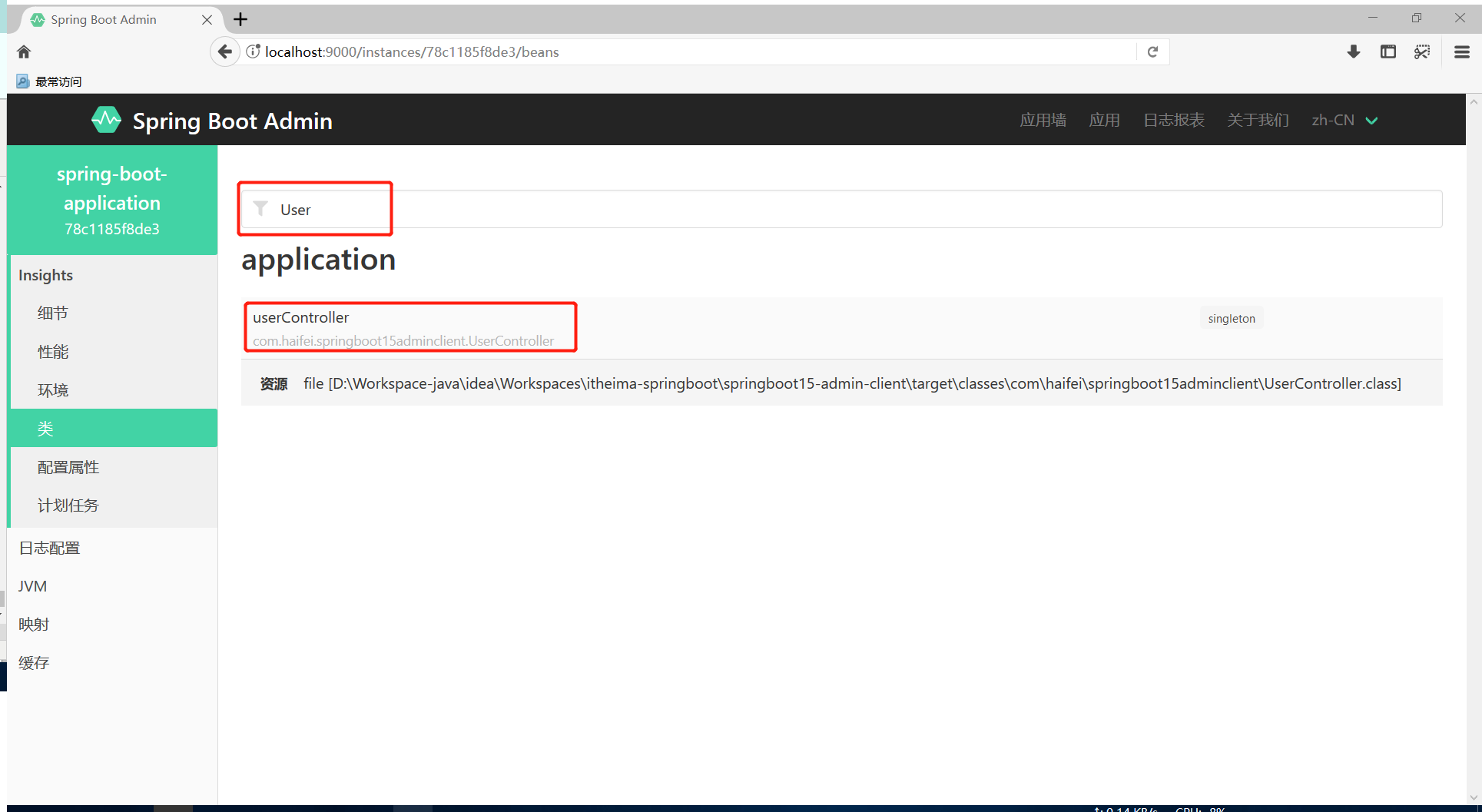1482x812 pixels.
Task: Click the browser home icon
Action: coord(24,51)
